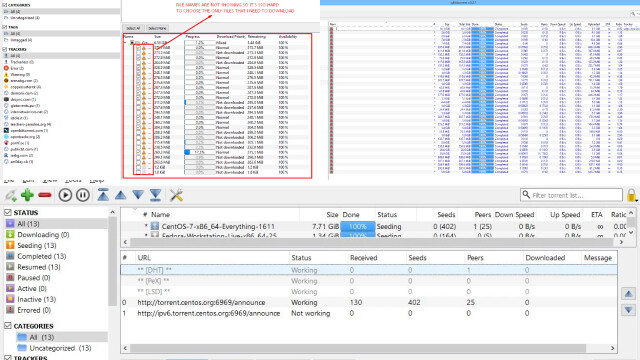Click the resume (play) toolbar icon
Screen dimensions: 640x360
click(x=65, y=195)
